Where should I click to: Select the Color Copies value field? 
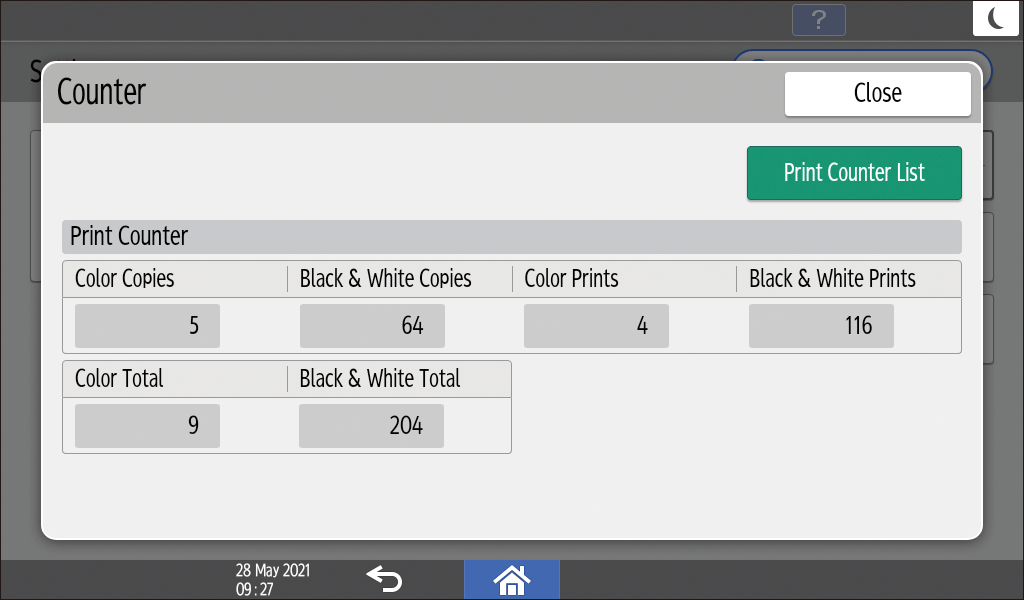[147, 326]
